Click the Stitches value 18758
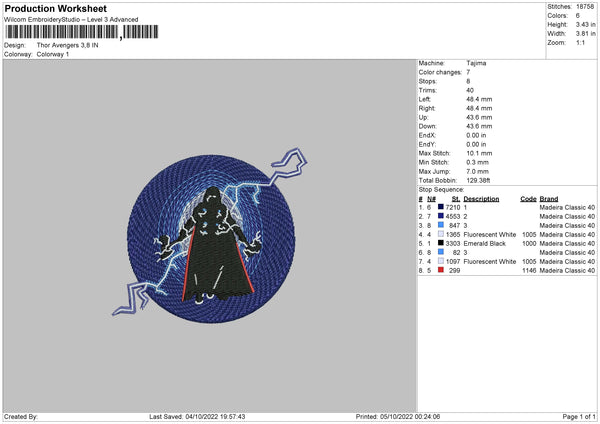The width and height of the screenshot is (600, 424). click(585, 7)
